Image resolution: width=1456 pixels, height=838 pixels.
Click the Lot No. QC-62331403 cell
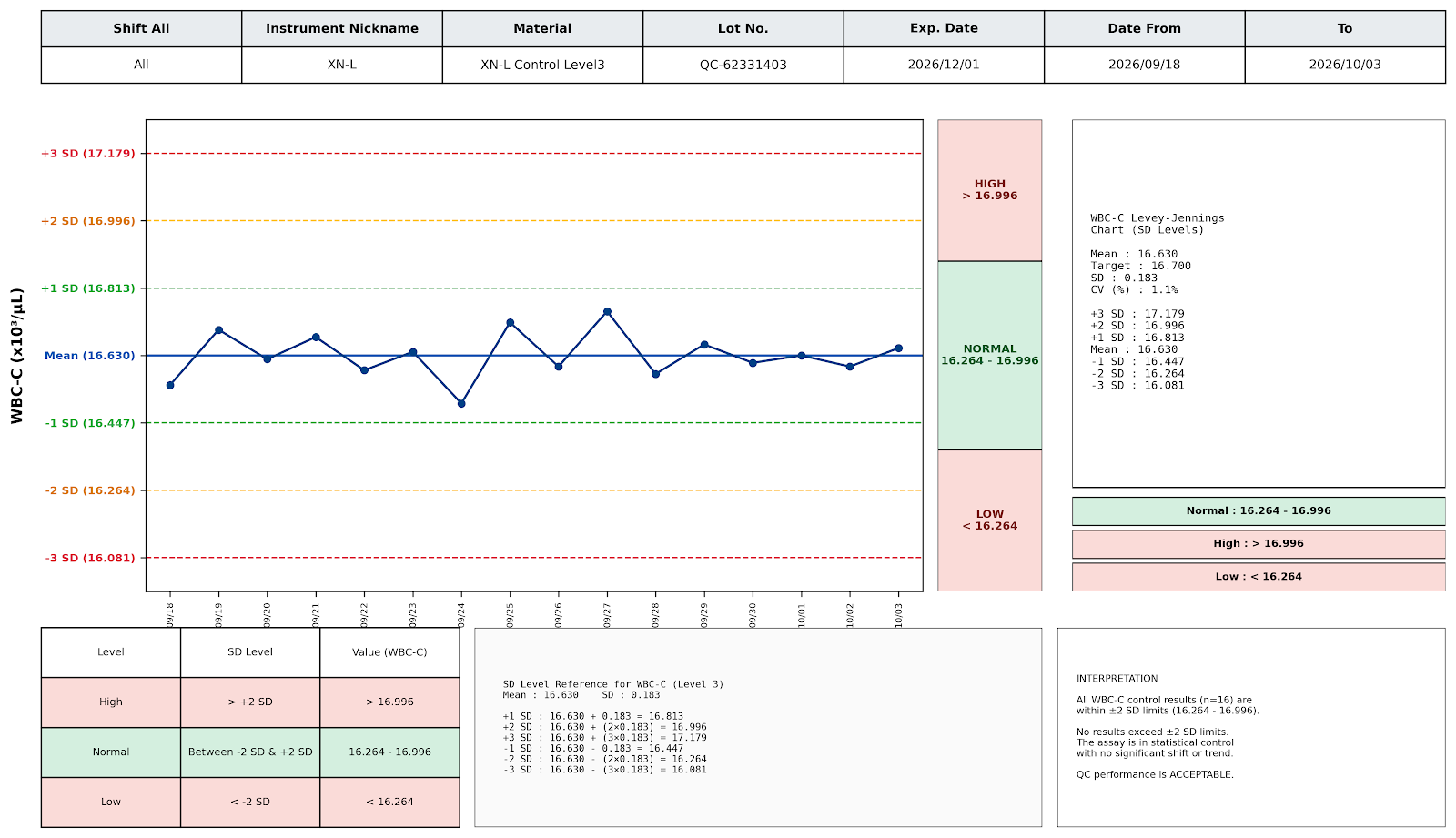[x=743, y=65]
